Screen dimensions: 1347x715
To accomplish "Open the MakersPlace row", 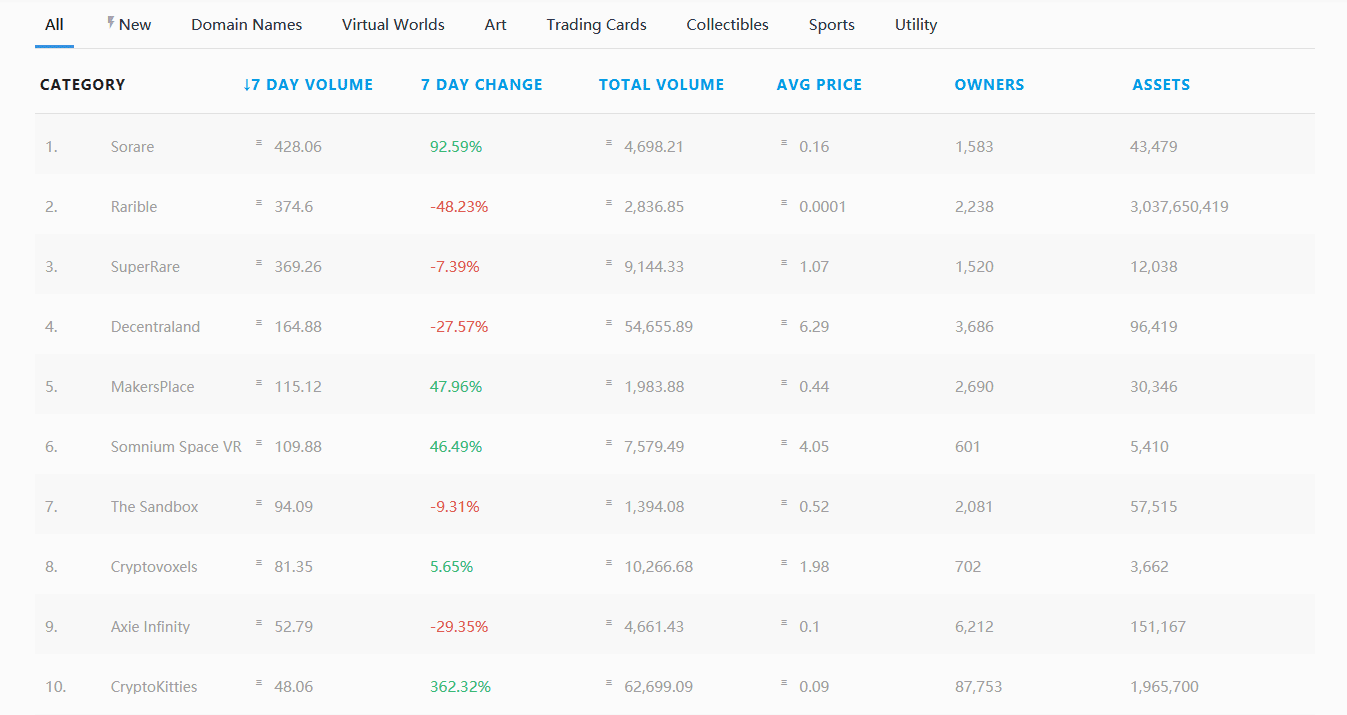I will tap(675, 386).
